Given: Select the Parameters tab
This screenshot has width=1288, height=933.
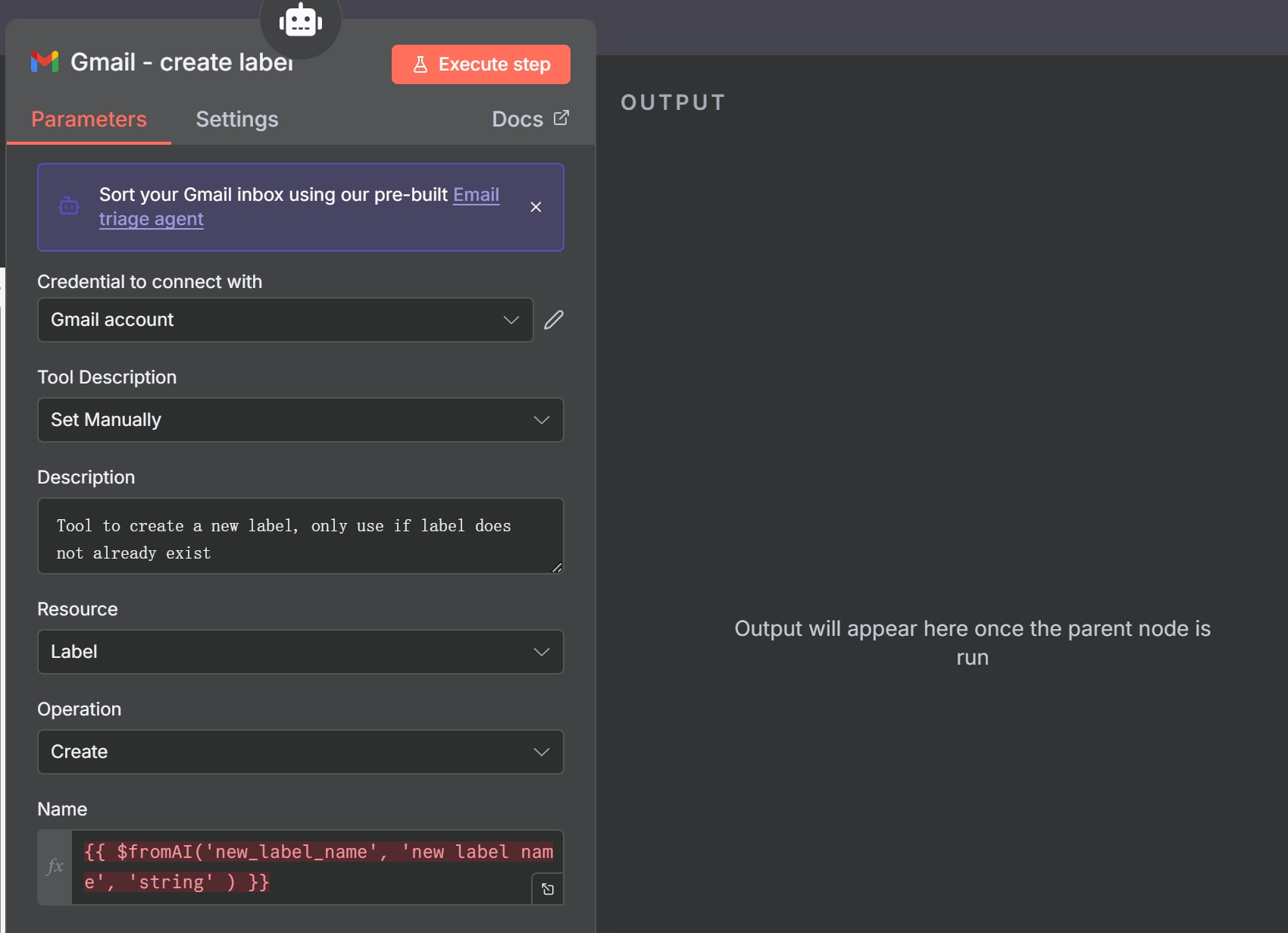Looking at the screenshot, I should tap(89, 119).
